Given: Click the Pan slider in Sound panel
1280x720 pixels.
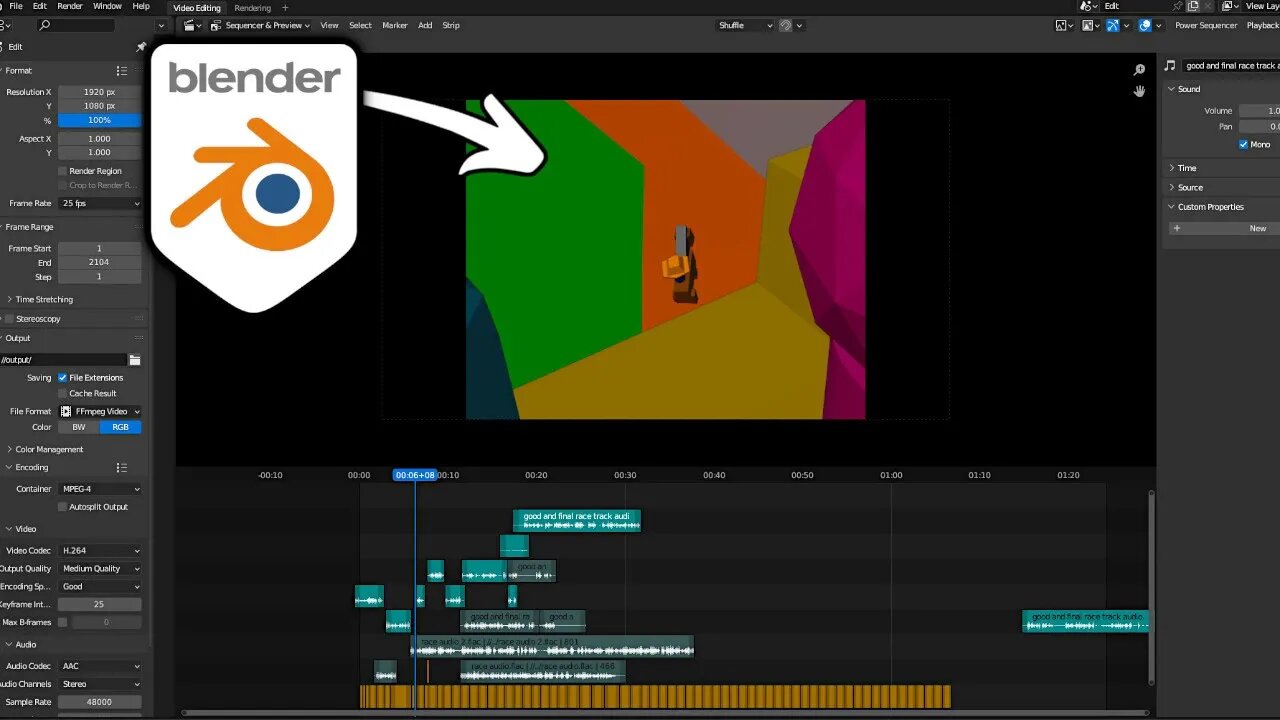Looking at the screenshot, I should coord(1259,127).
